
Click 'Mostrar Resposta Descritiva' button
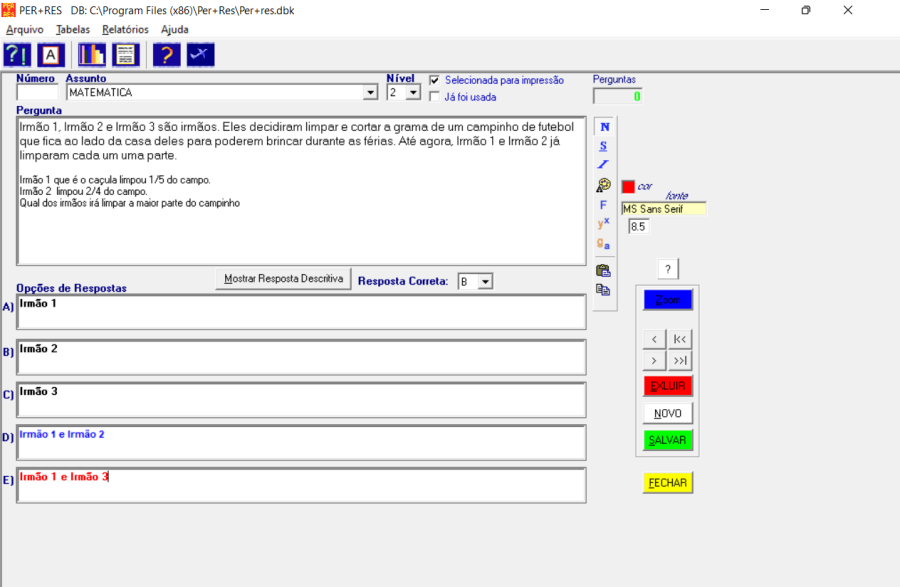point(283,279)
